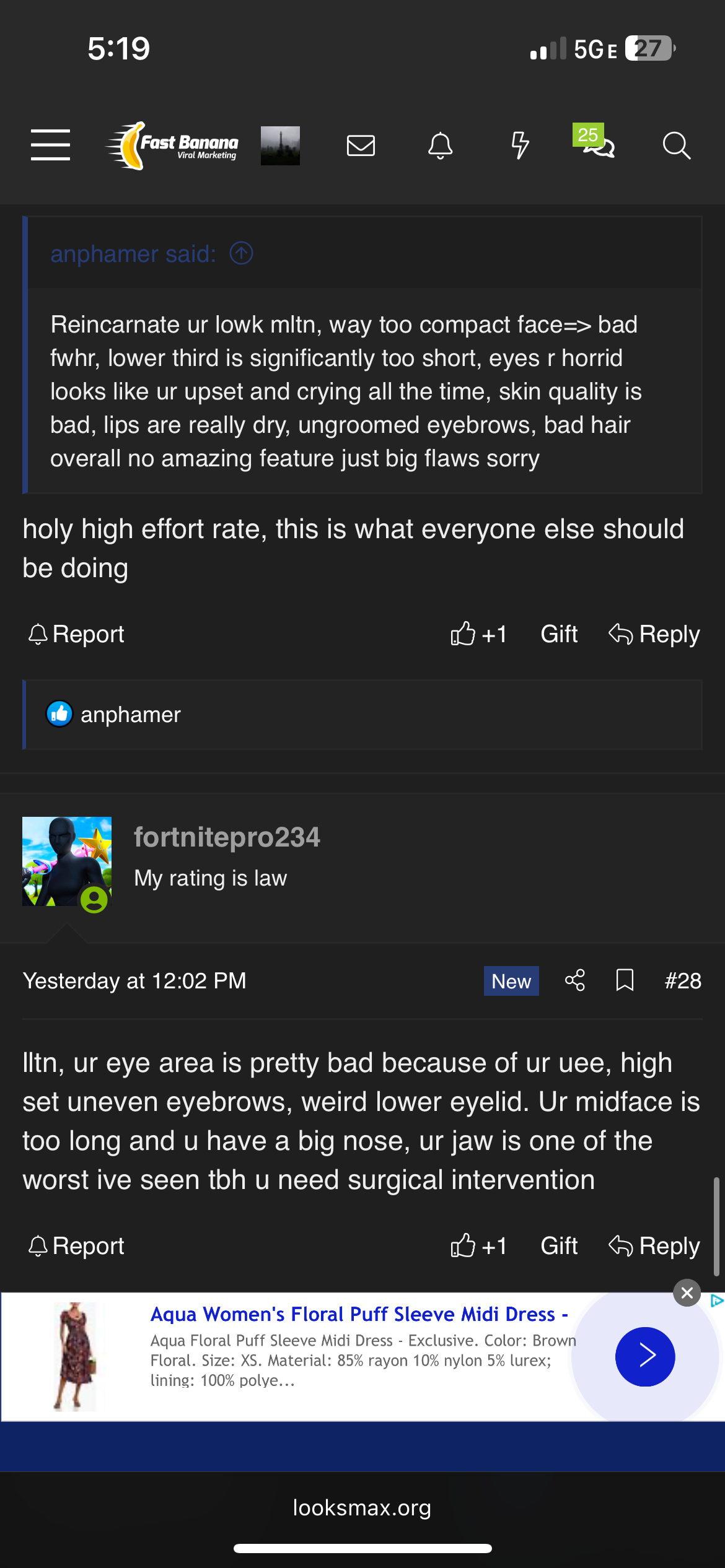The image size is (725, 1568).
Task: Open the hamburger navigation menu
Action: click(x=50, y=146)
